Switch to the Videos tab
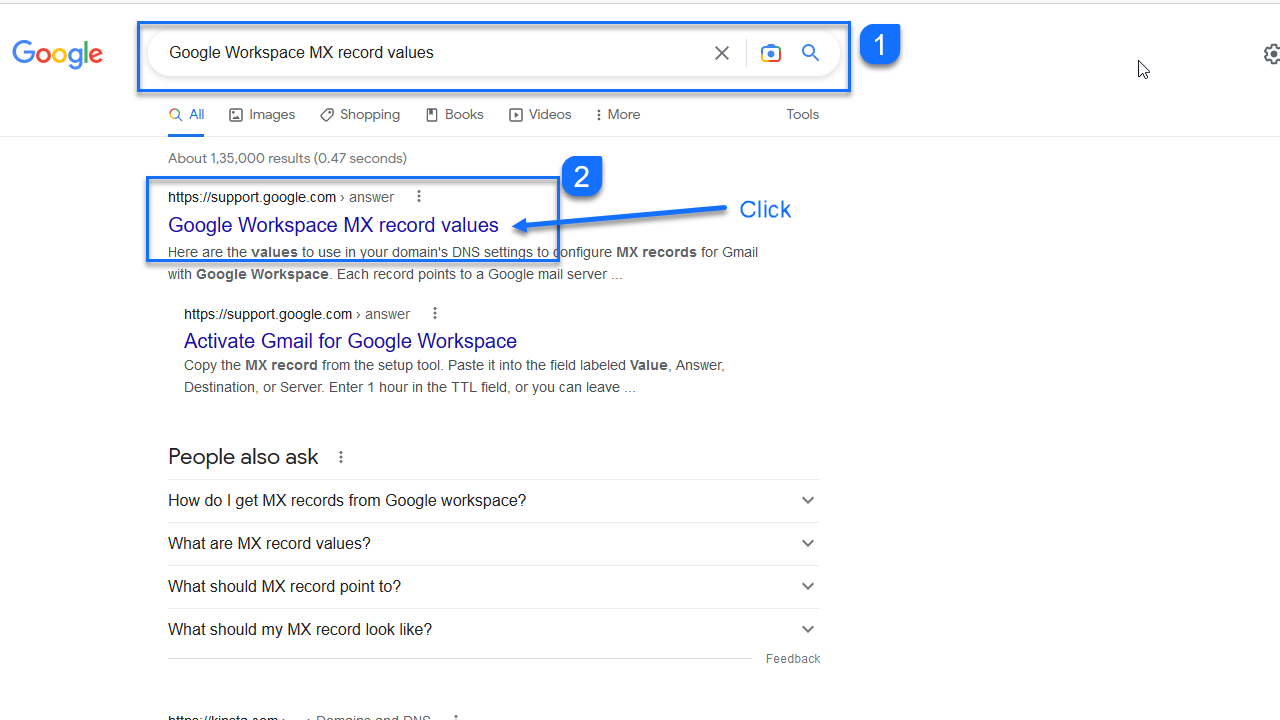 (x=540, y=115)
